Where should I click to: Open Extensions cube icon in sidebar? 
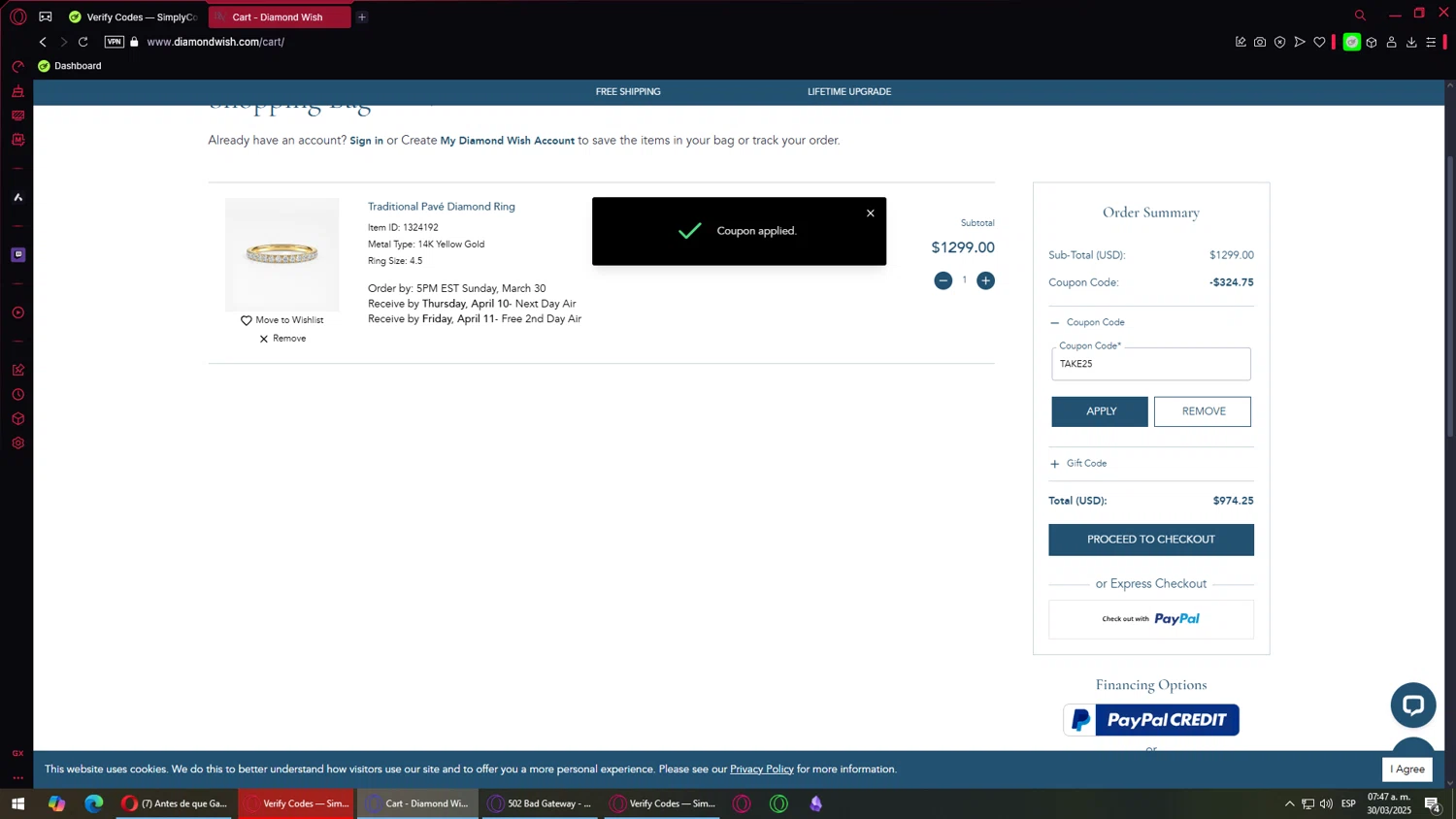(x=17, y=419)
